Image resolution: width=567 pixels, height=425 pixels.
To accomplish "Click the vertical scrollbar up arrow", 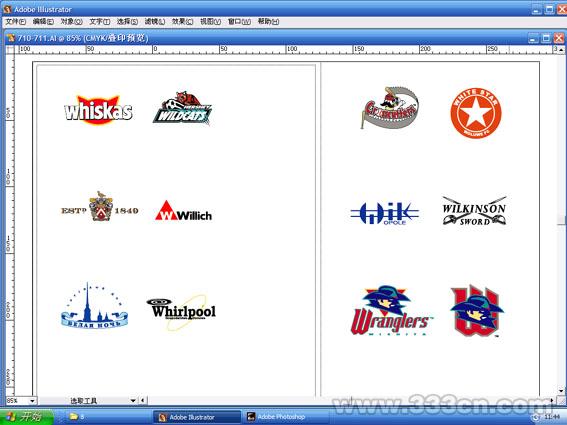I will (561, 50).
